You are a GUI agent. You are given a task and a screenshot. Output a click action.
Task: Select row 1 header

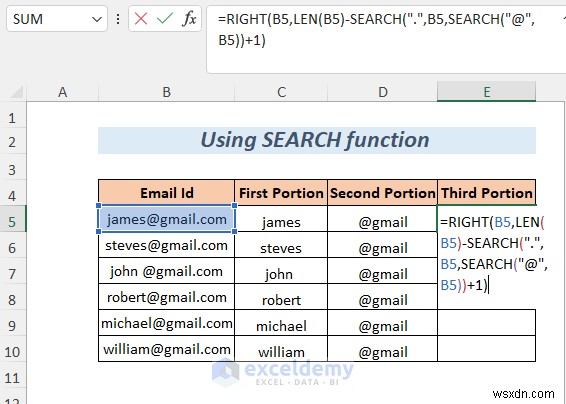(x=13, y=118)
